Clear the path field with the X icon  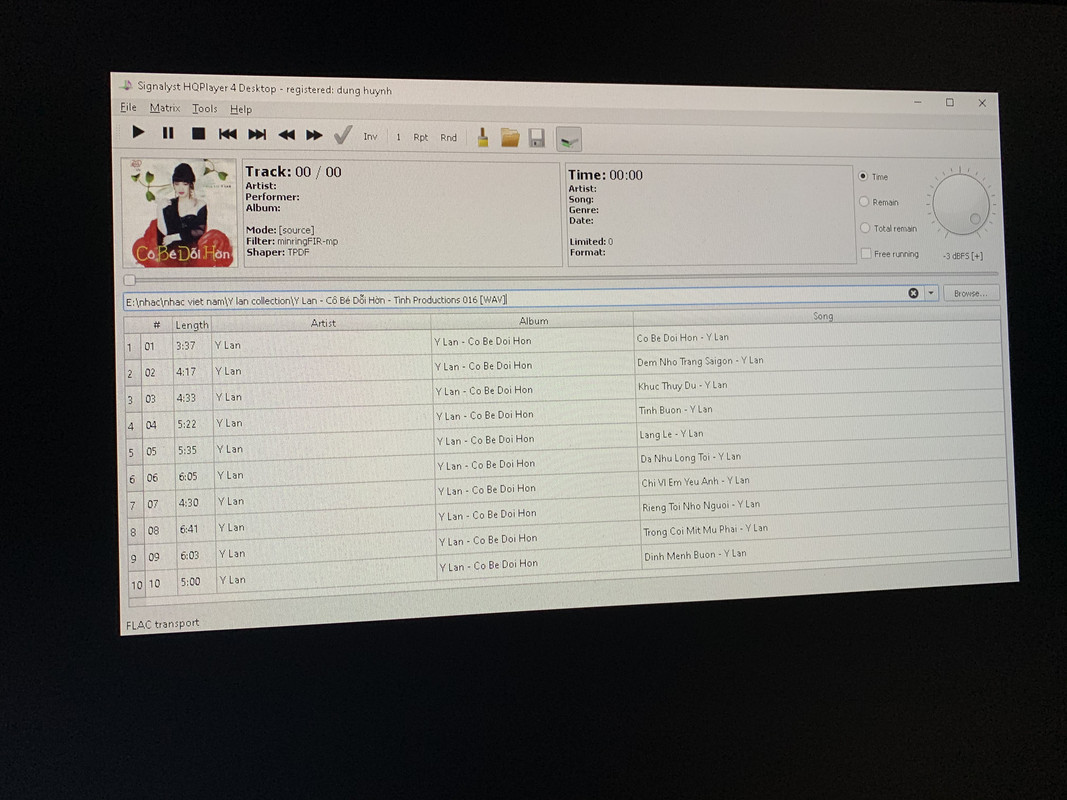(x=913, y=293)
